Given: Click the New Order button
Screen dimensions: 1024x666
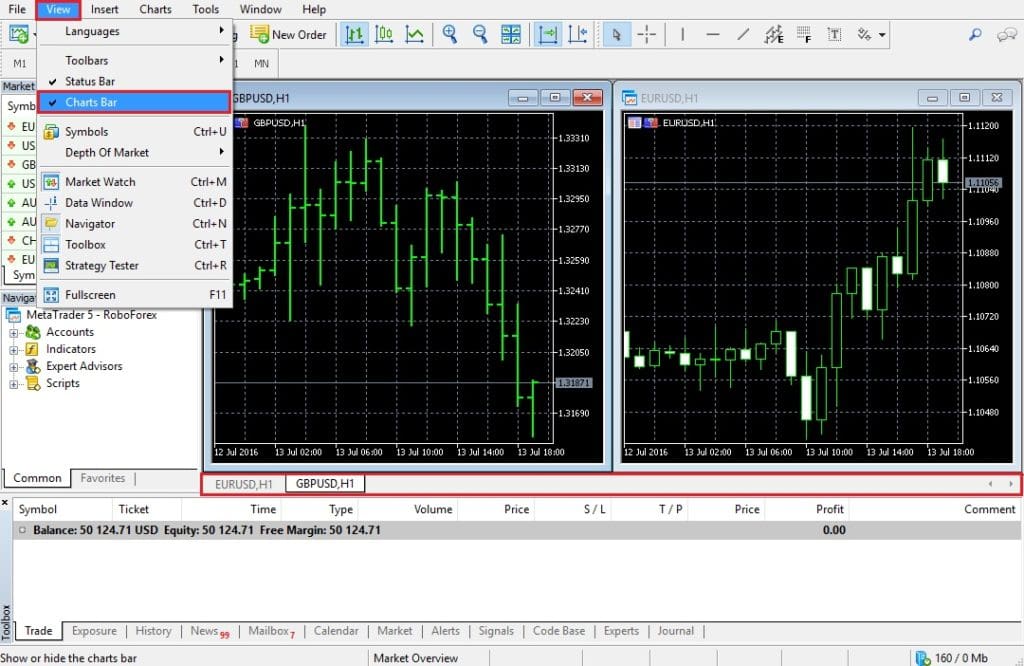Looking at the screenshot, I should pyautogui.click(x=288, y=35).
